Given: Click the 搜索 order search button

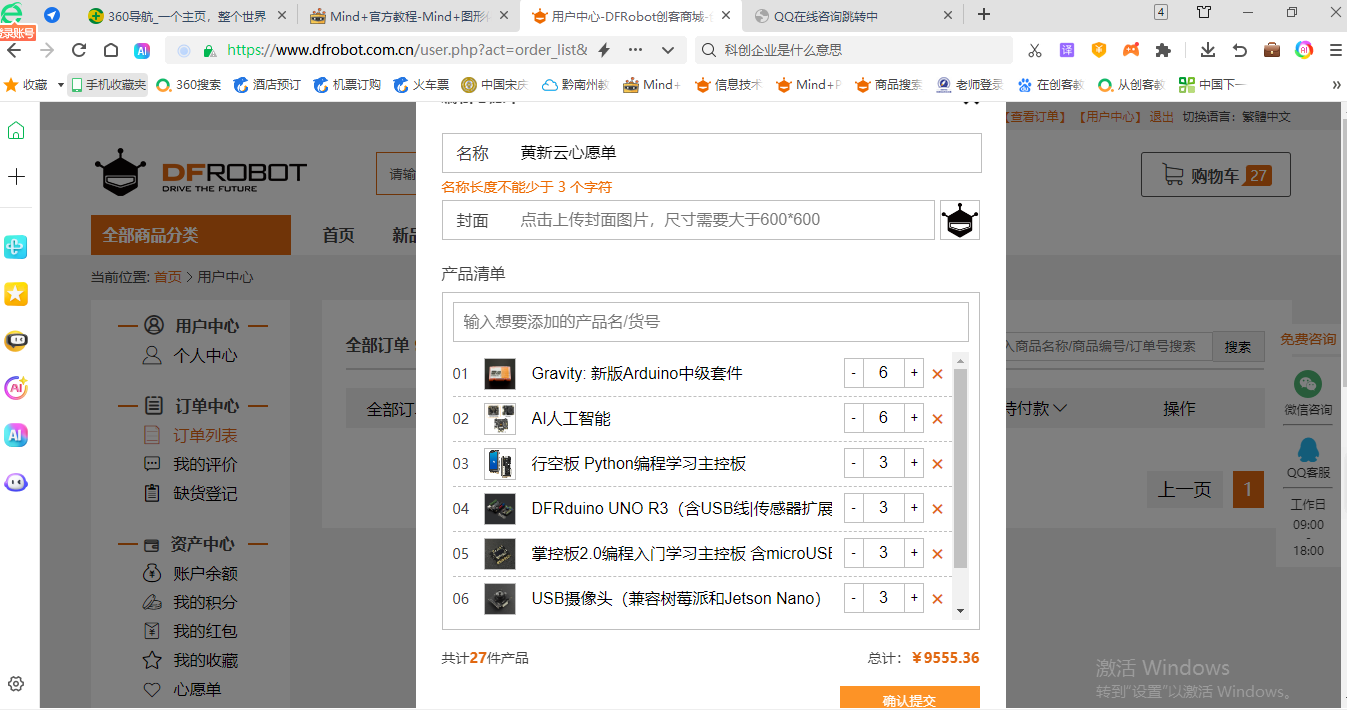Looking at the screenshot, I should point(1238,347).
